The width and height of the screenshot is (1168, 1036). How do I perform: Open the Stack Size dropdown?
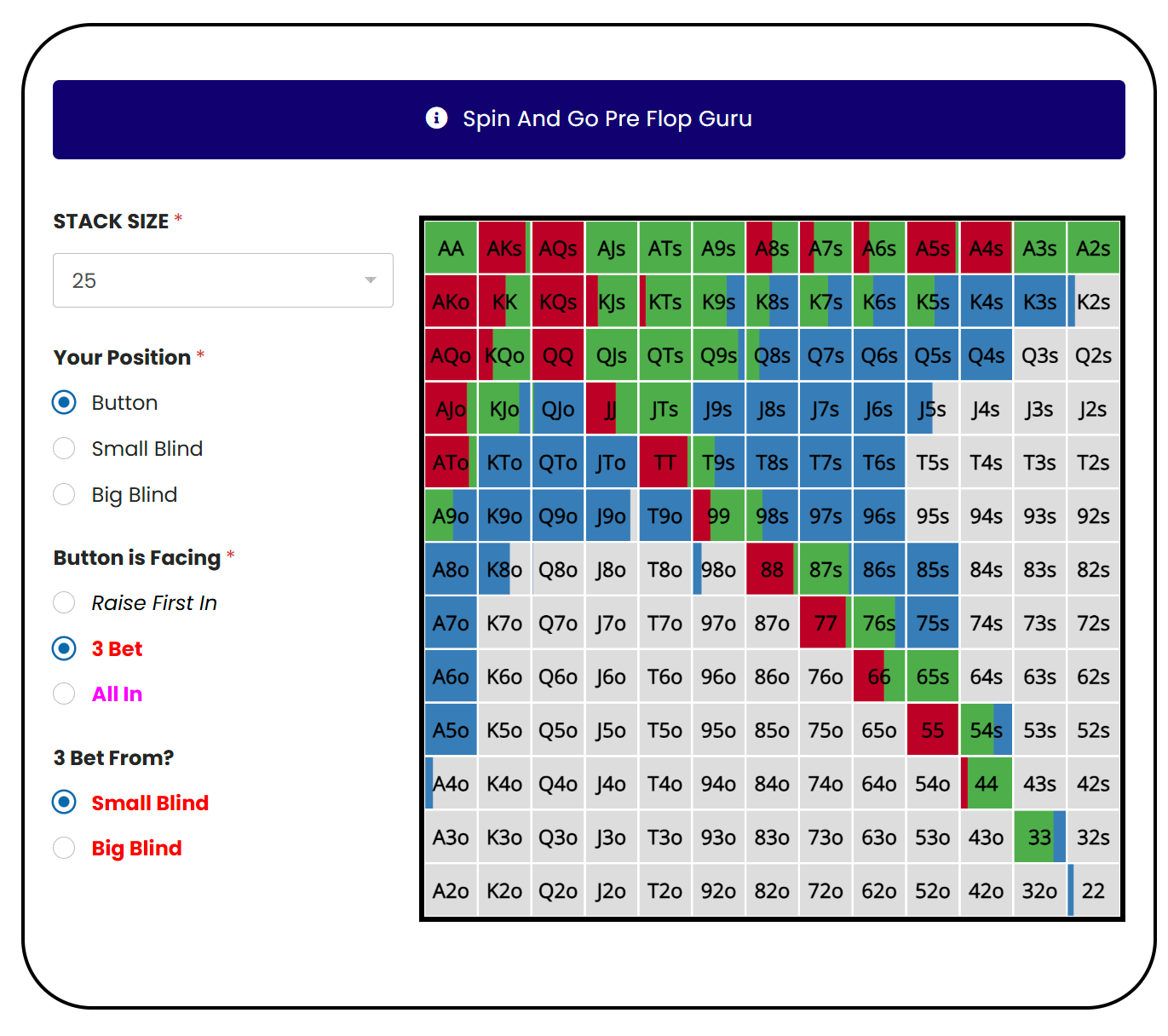coord(223,280)
